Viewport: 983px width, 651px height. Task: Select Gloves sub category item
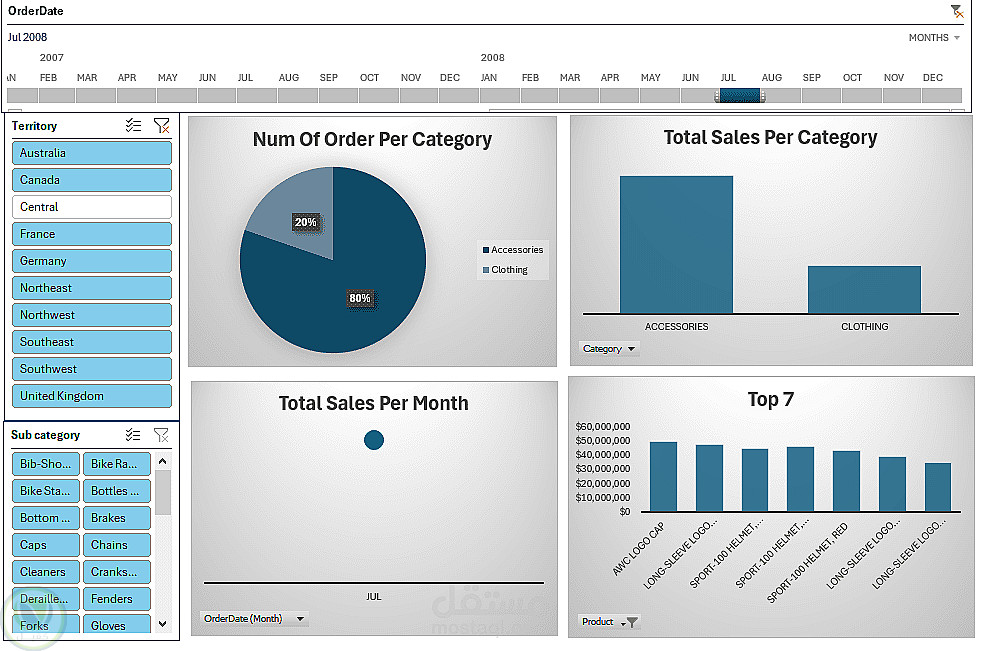[x=117, y=624]
